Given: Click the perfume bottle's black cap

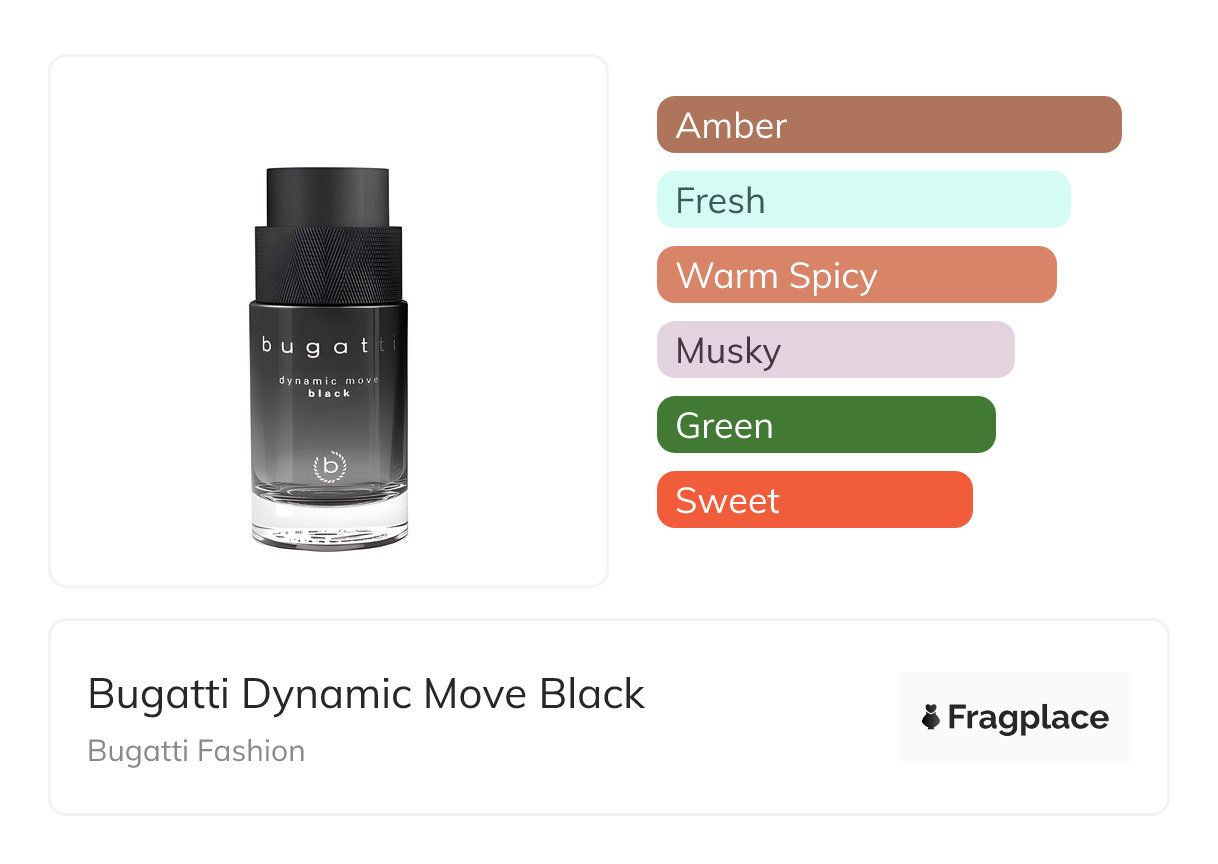Looking at the screenshot, I should (328, 196).
